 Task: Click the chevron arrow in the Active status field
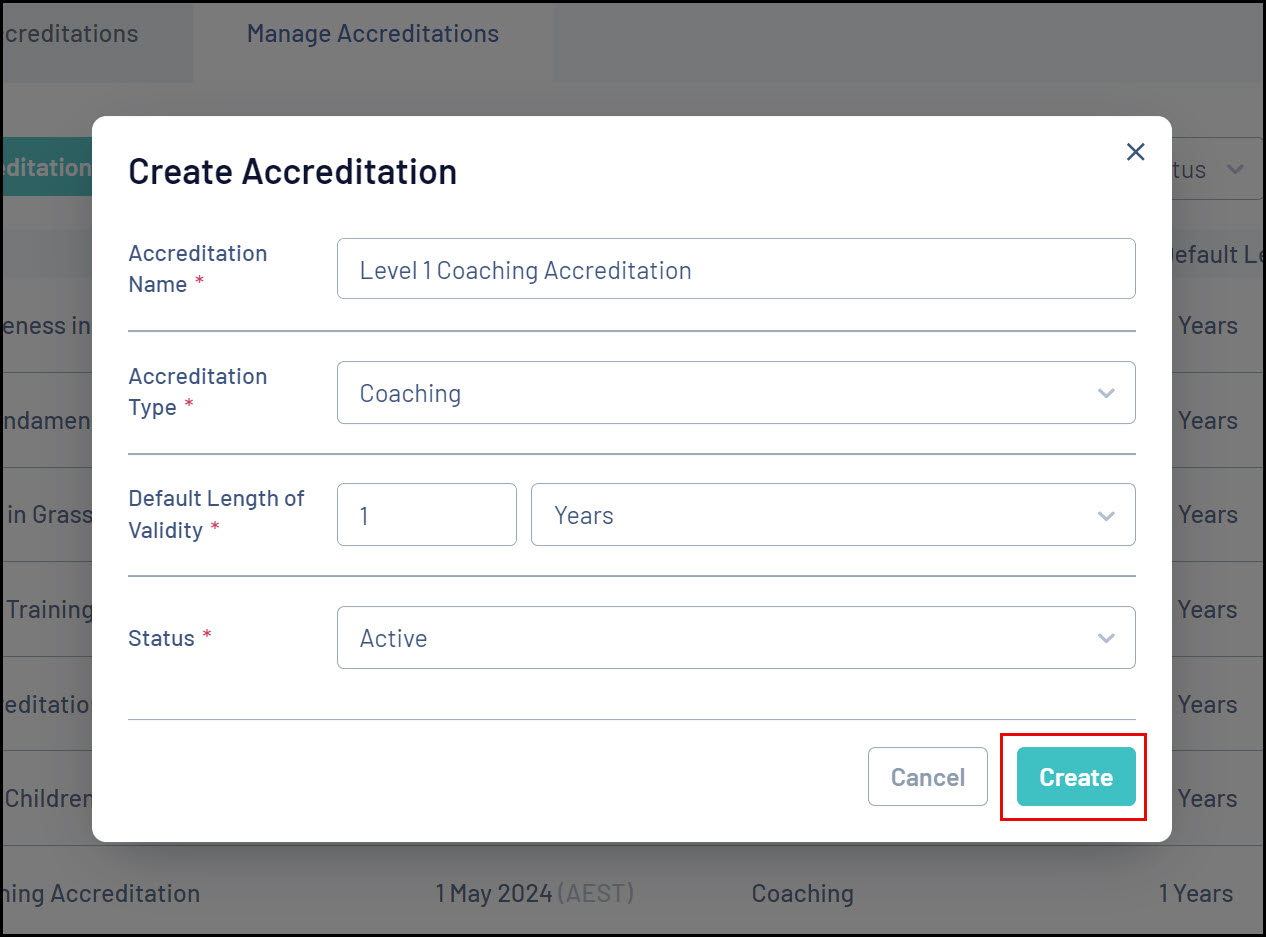[1106, 638]
